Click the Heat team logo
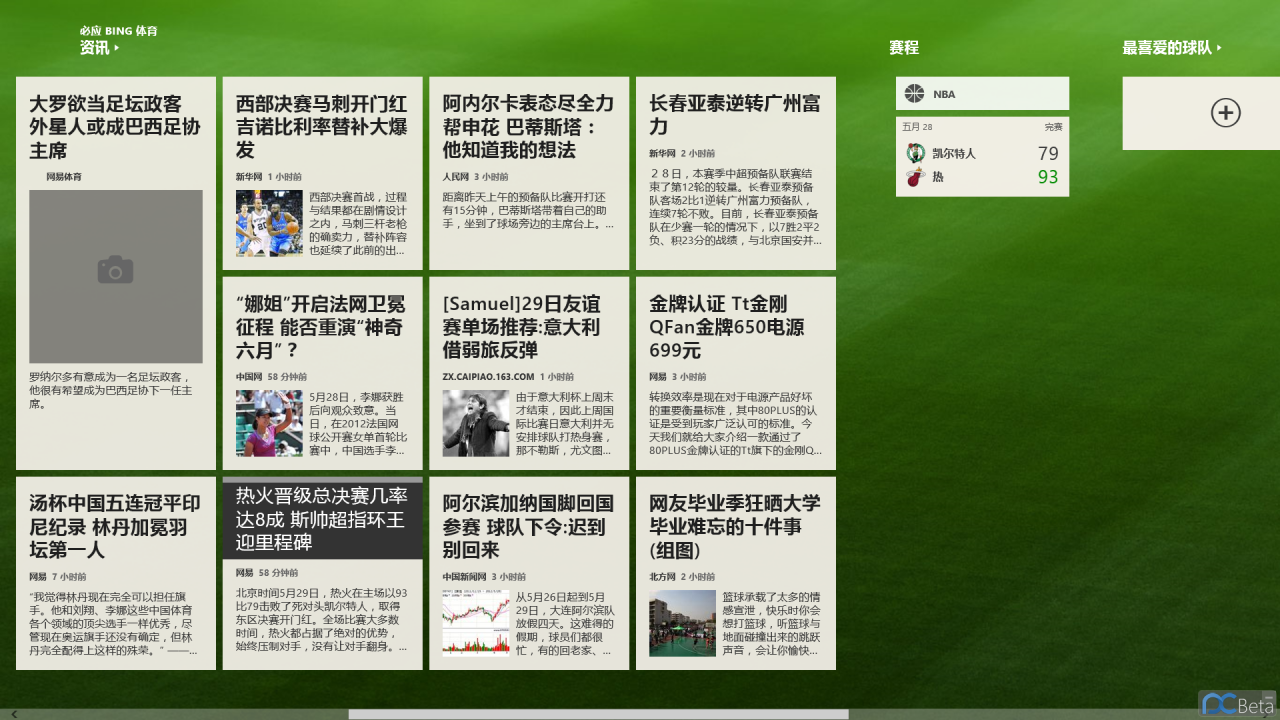The height and width of the screenshot is (720, 1280). click(x=914, y=177)
